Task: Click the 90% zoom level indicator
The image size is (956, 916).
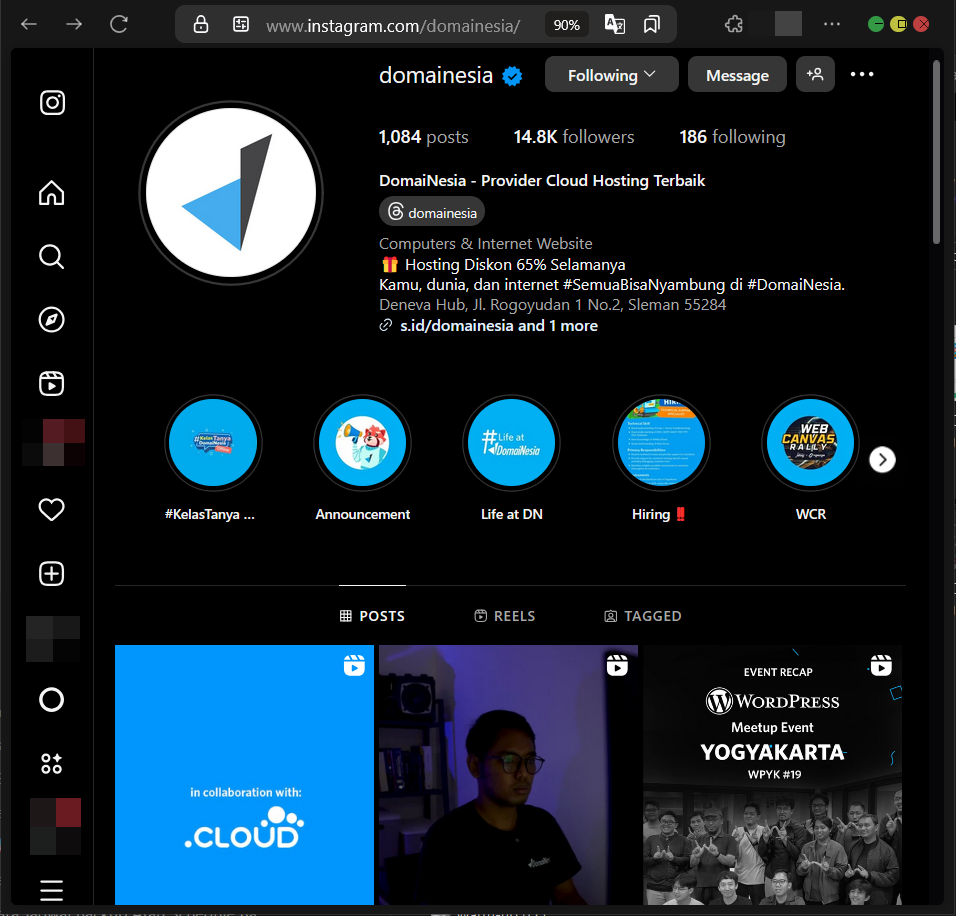Action: point(566,25)
